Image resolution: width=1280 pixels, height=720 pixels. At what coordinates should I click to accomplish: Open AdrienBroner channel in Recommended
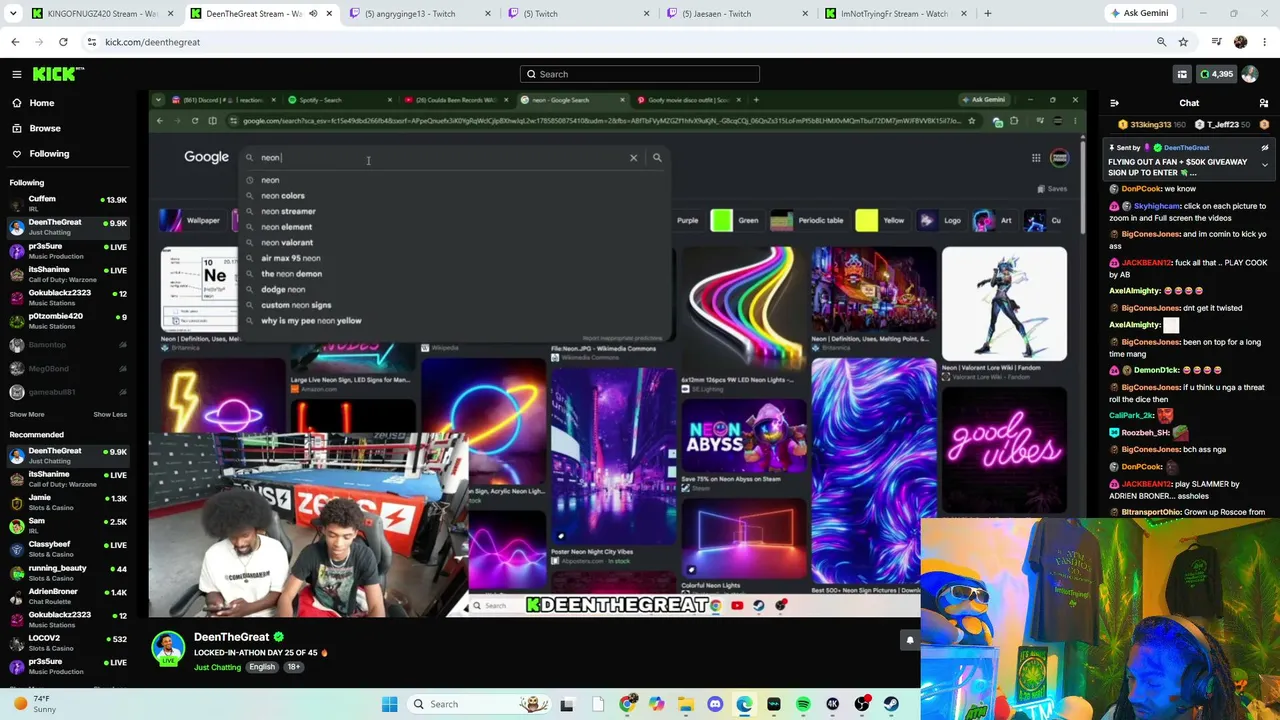pos(68,595)
